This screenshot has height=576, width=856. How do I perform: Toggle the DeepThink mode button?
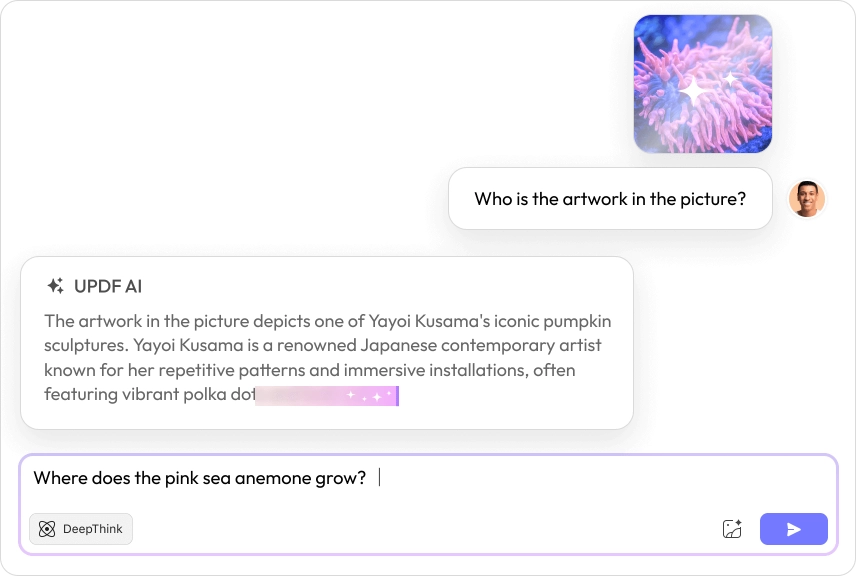pos(81,529)
